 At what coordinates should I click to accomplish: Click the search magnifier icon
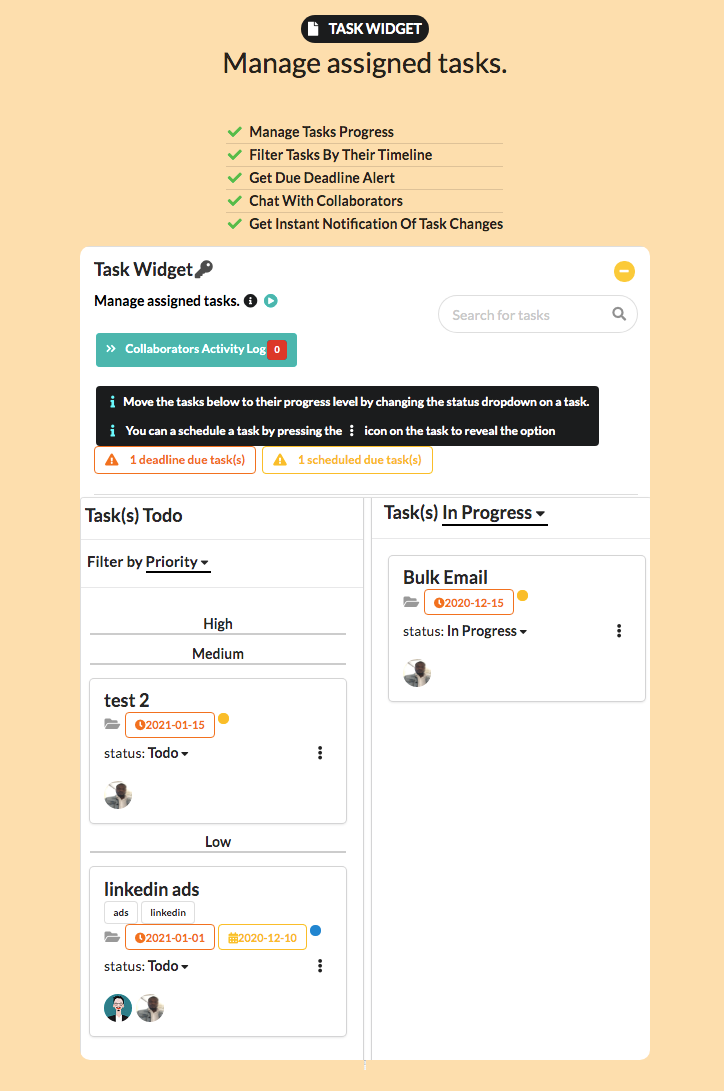click(619, 314)
